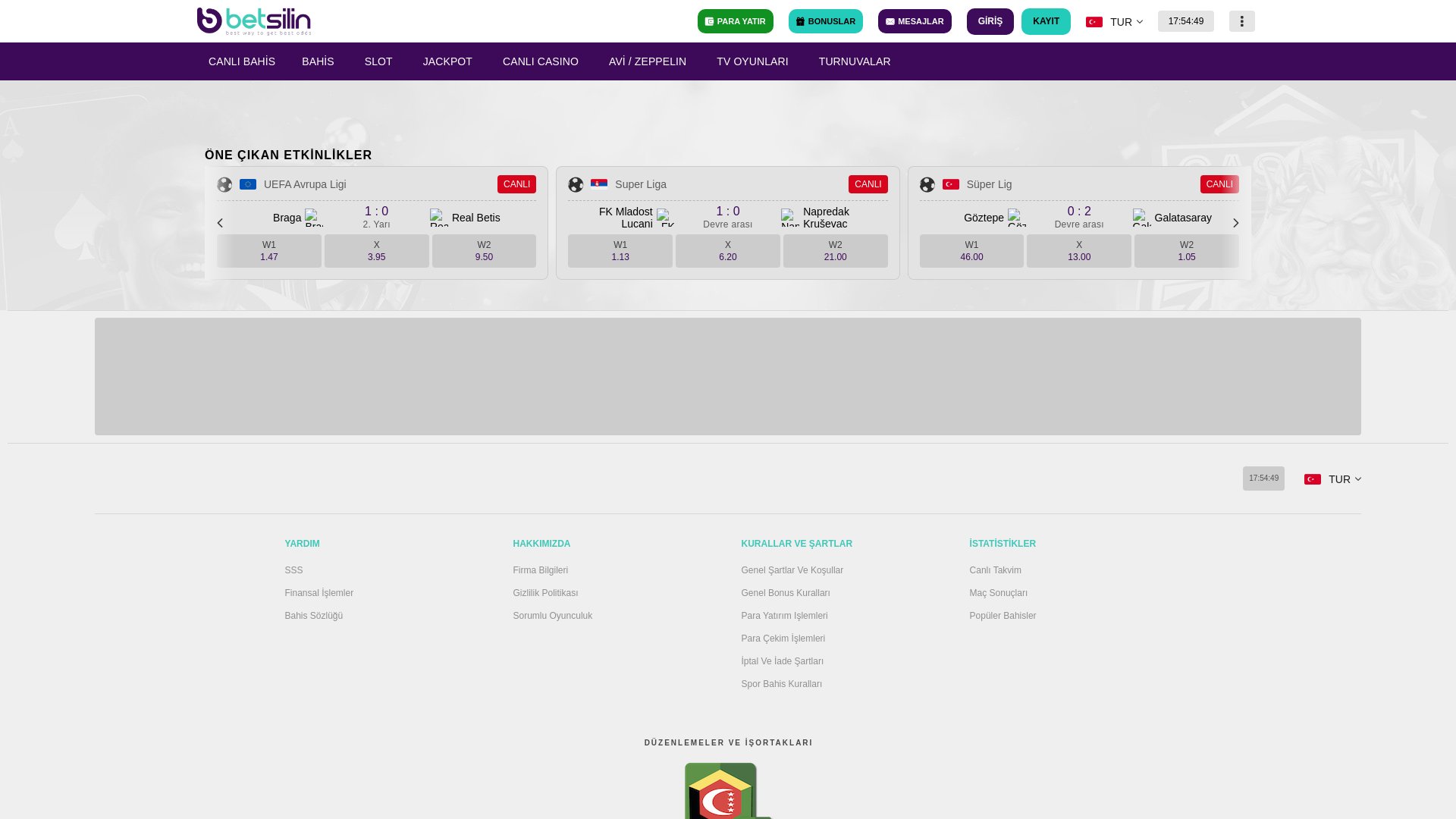The image size is (1456, 819).
Task: Select draw odds 13.00 Süper Lig match
Action: (1079, 251)
